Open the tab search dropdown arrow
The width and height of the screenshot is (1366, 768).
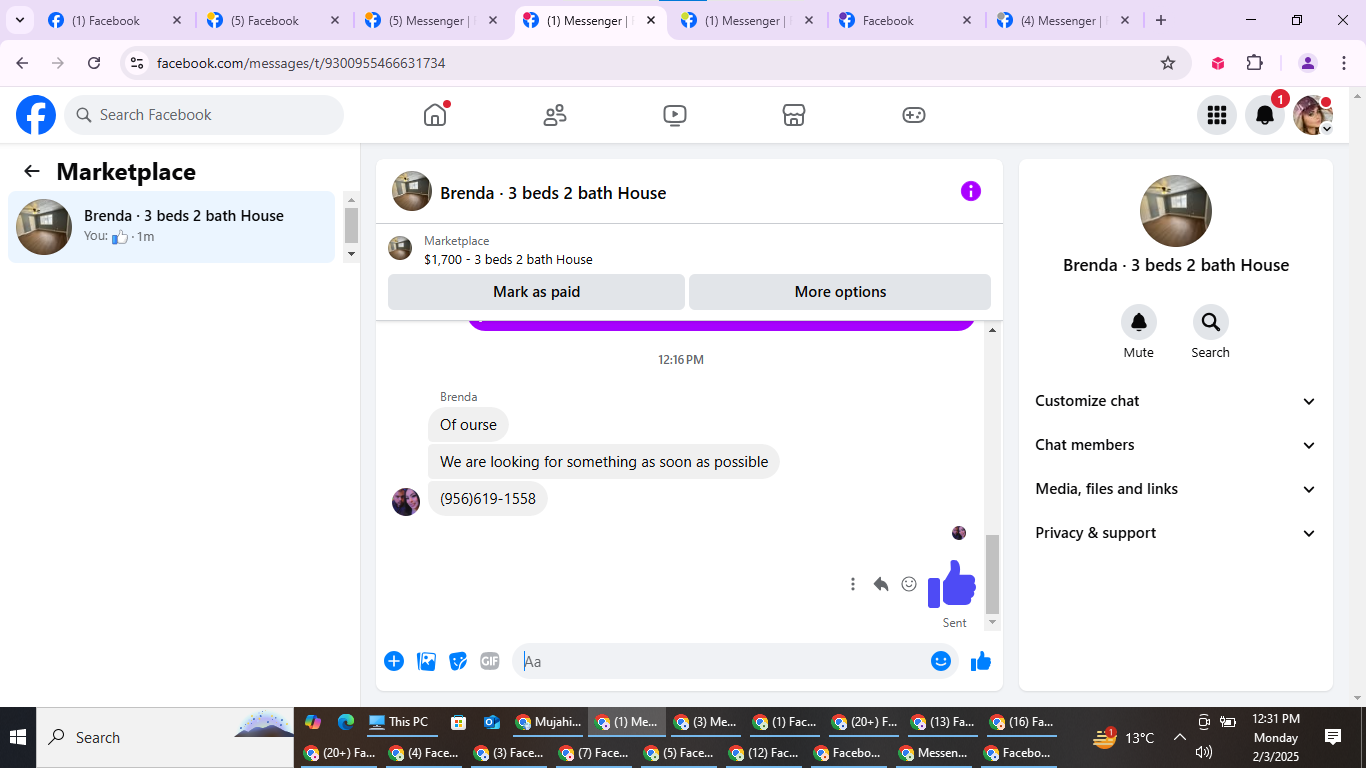[19, 20]
